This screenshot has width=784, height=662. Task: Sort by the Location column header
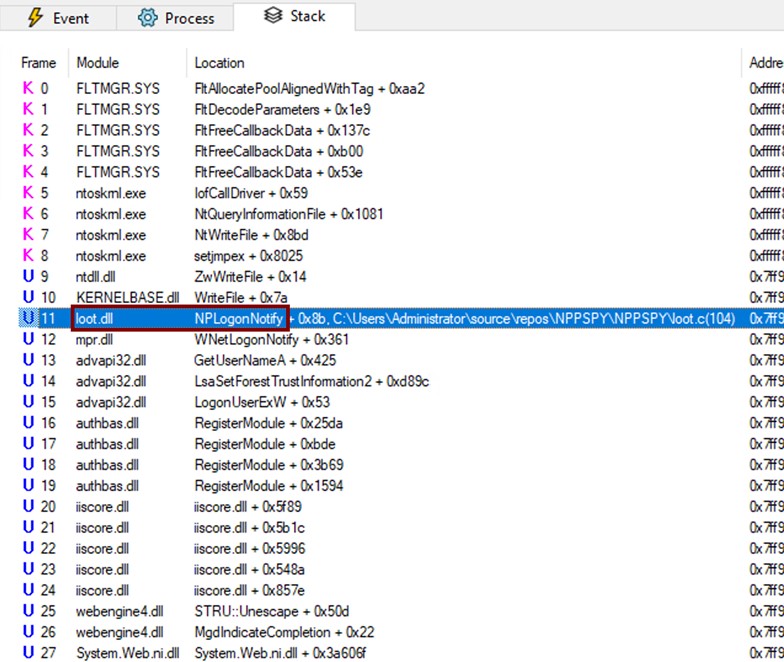pos(220,63)
